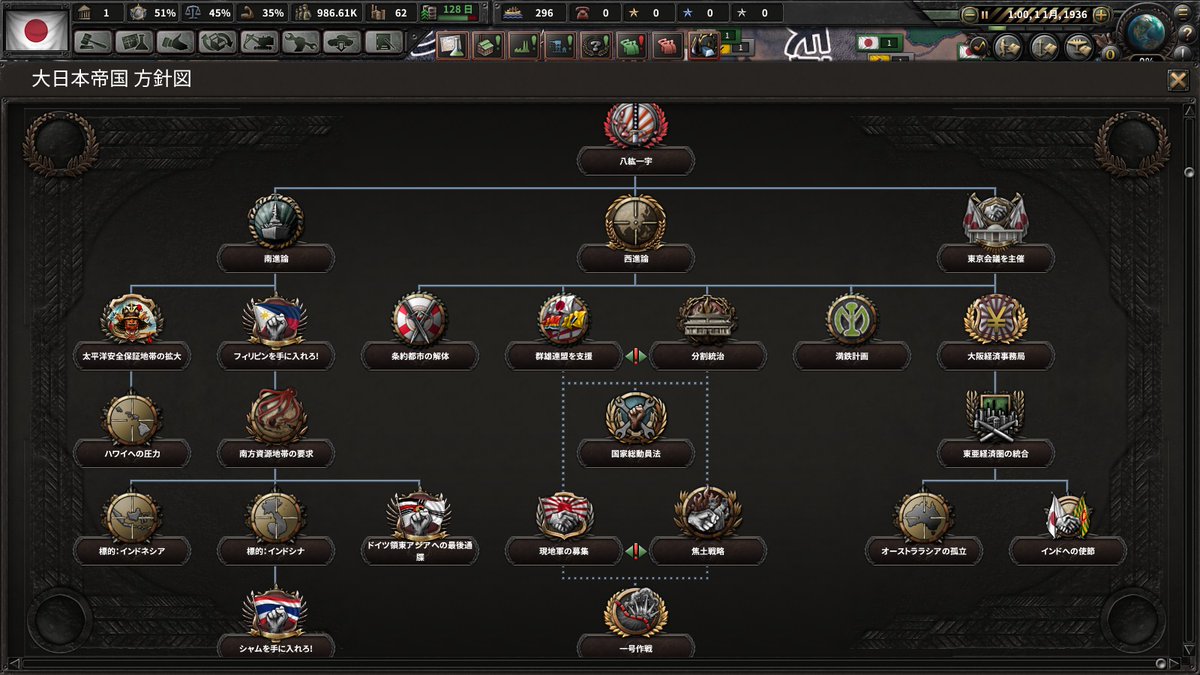Check the 128日 fuel reserve bar
1200x675 pixels.
point(449,13)
